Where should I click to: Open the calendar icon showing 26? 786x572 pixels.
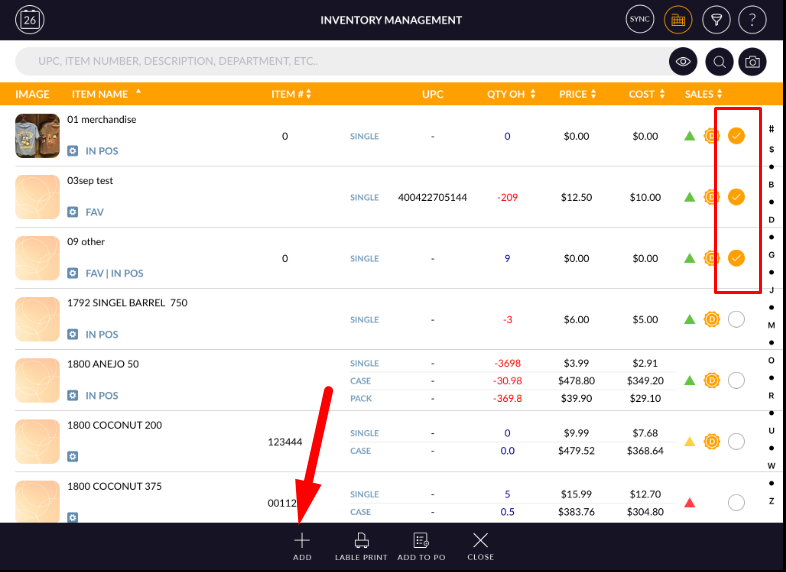(x=30, y=19)
